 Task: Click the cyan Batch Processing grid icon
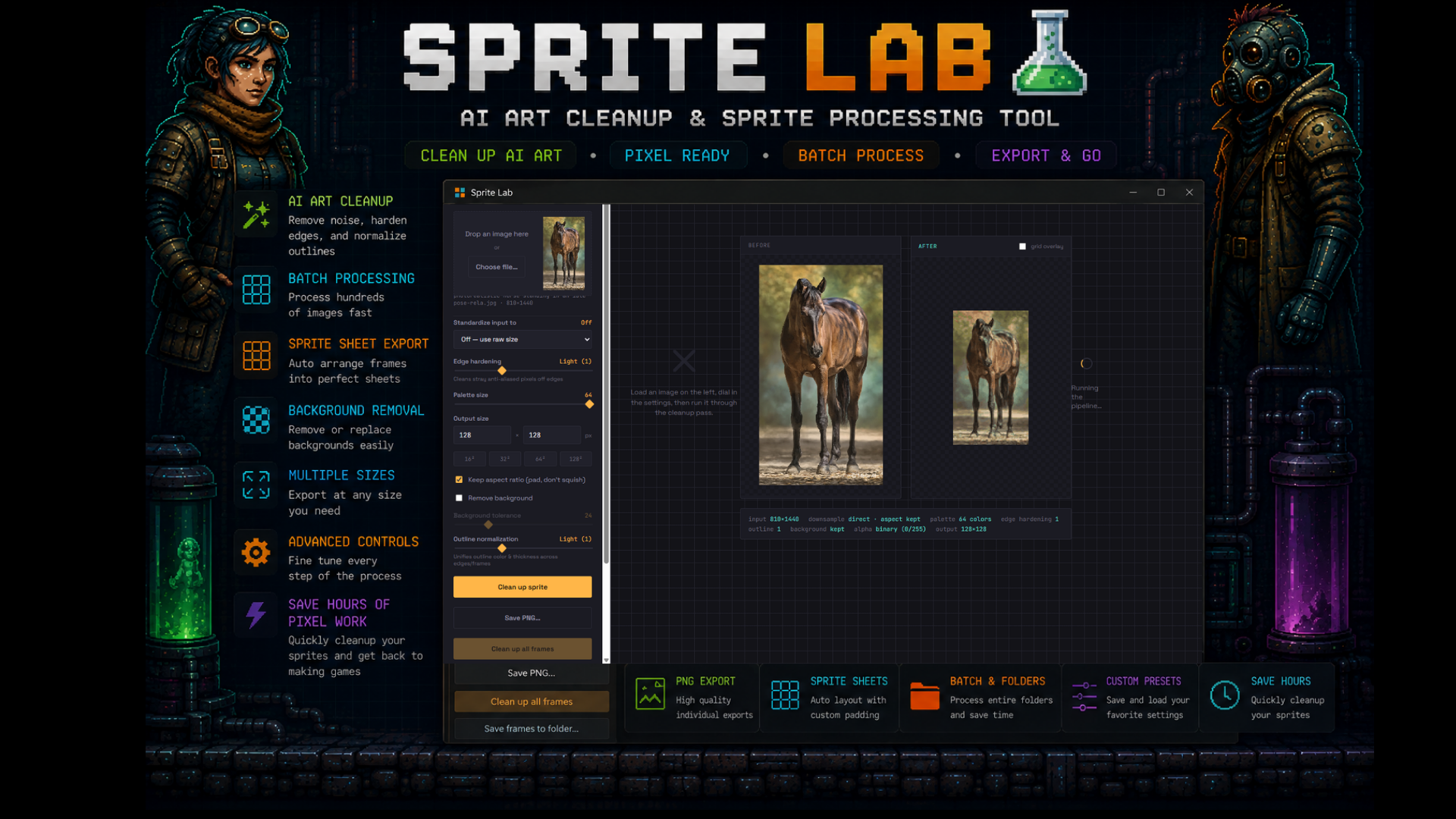pos(256,290)
